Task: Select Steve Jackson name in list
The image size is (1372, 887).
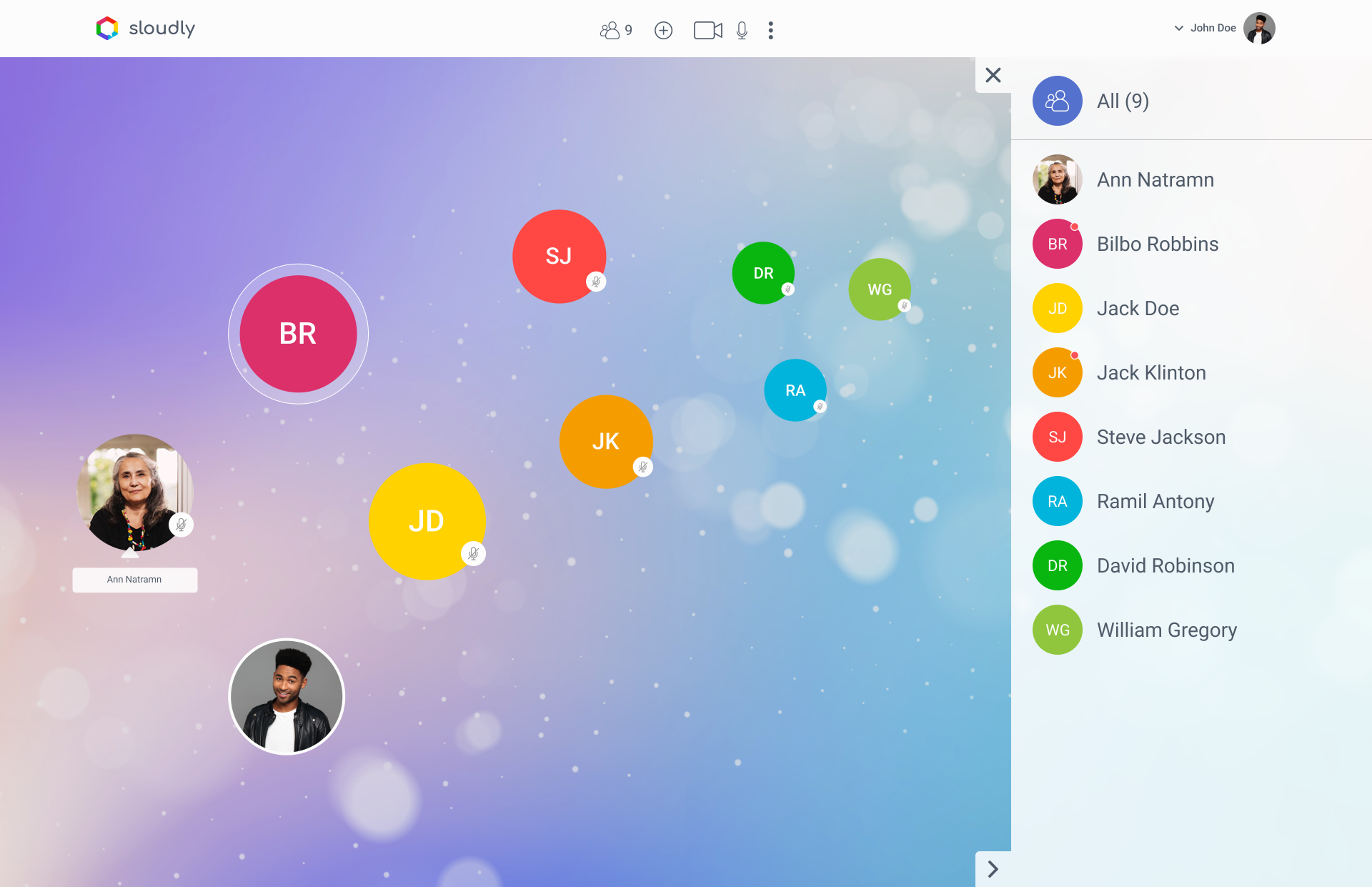Action: pos(1161,437)
